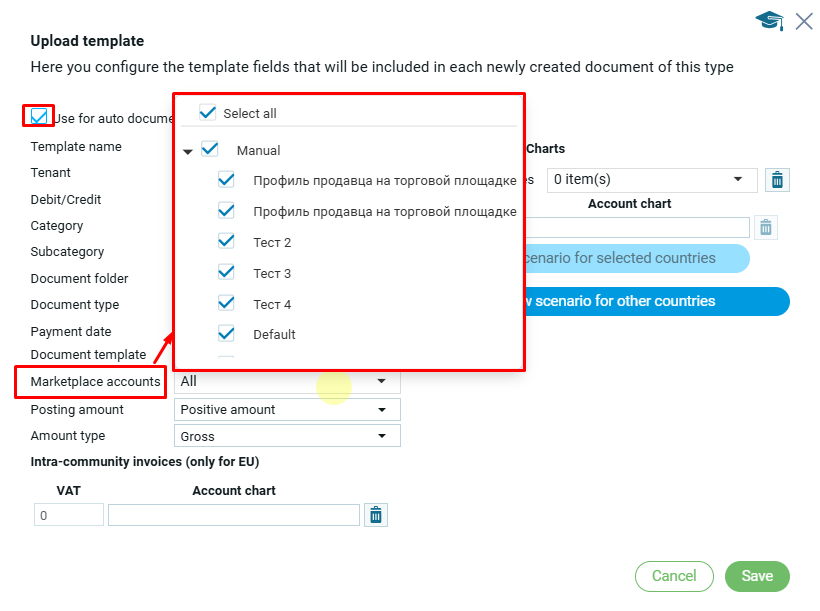Open the Posting amount dropdown
The width and height of the screenshot is (820, 611).
click(287, 409)
